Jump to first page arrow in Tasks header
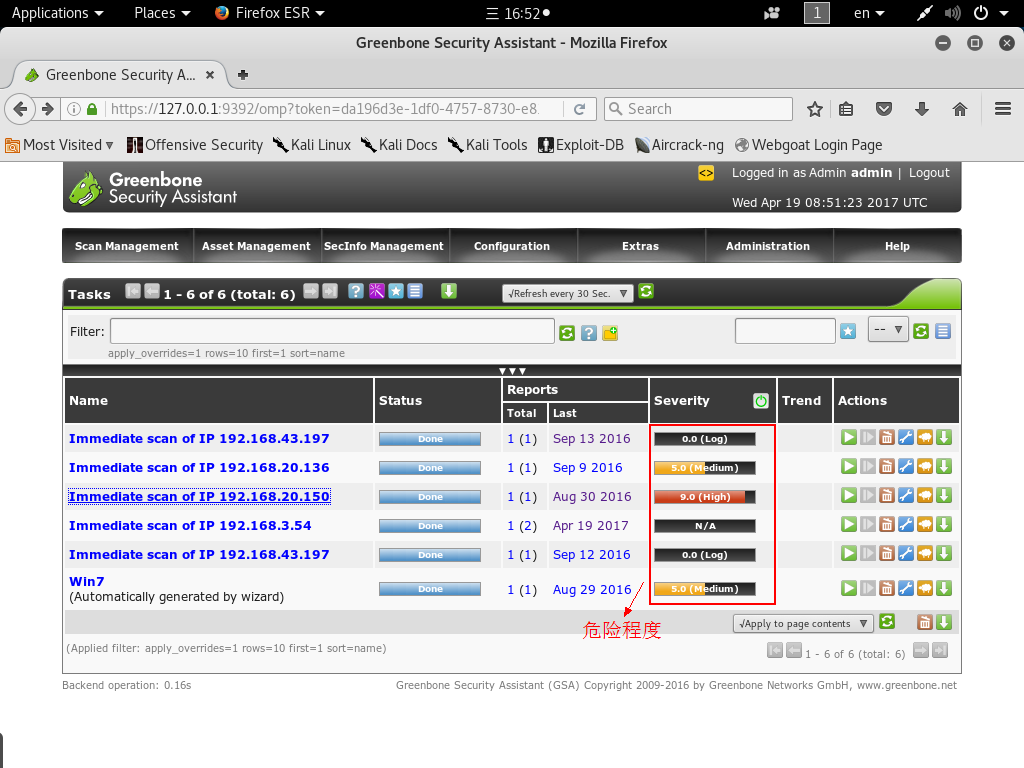Viewport: 1024px width, 768px height. coord(133,291)
